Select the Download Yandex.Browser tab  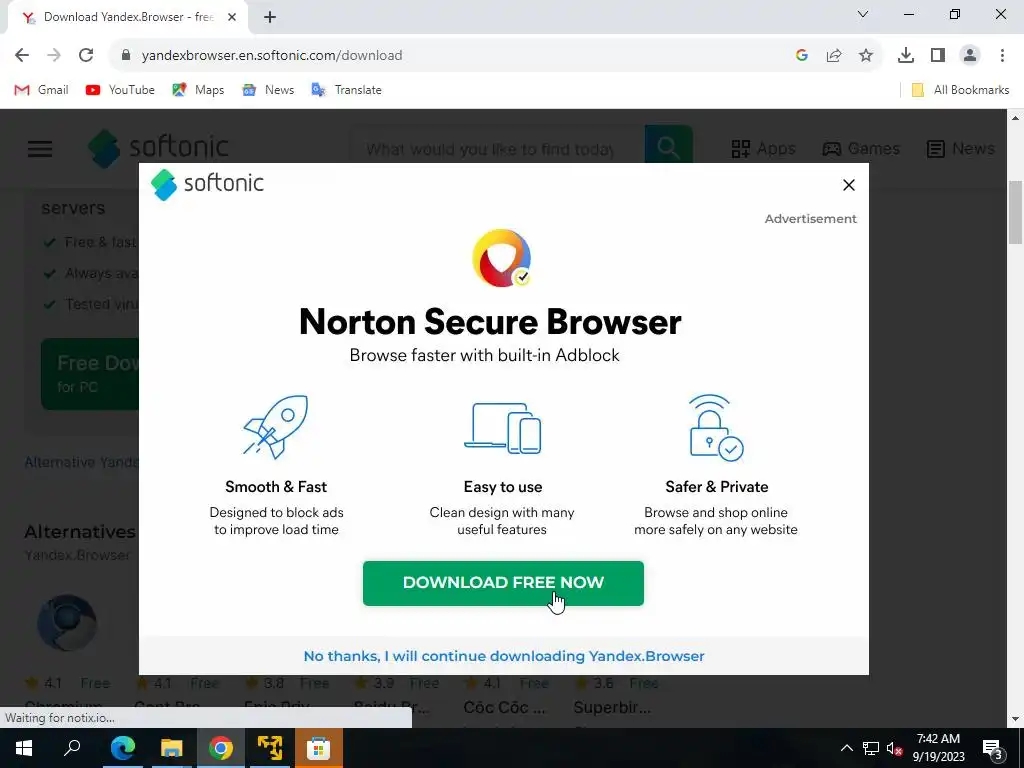tap(128, 18)
